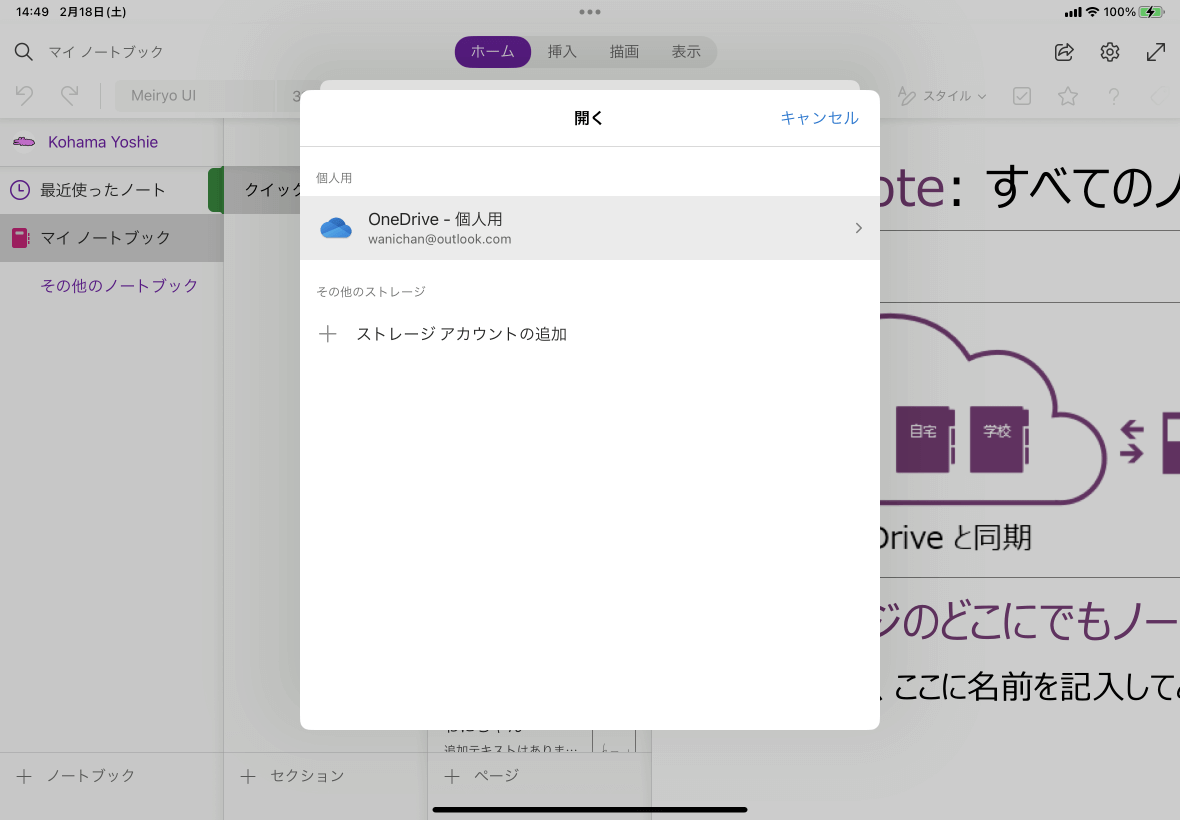Add a new ノートブック

[75, 776]
